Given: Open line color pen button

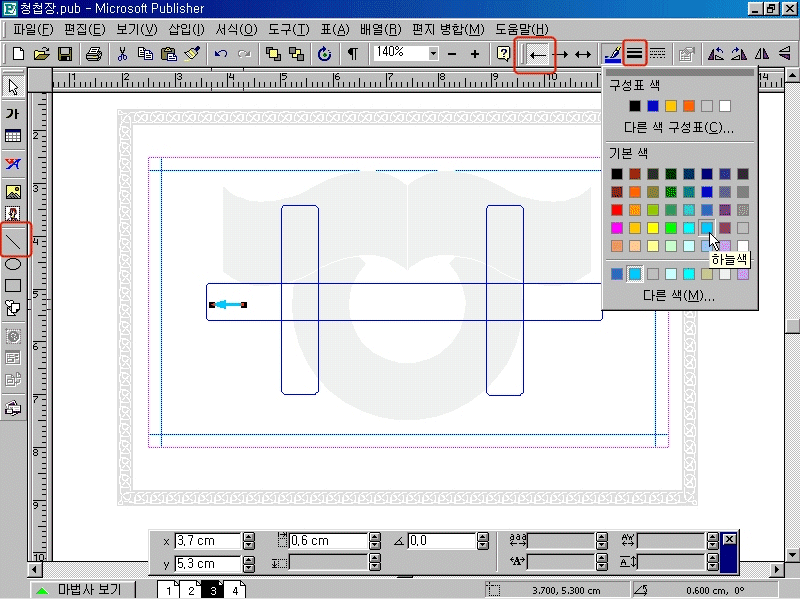Looking at the screenshot, I should pyautogui.click(x=612, y=54).
